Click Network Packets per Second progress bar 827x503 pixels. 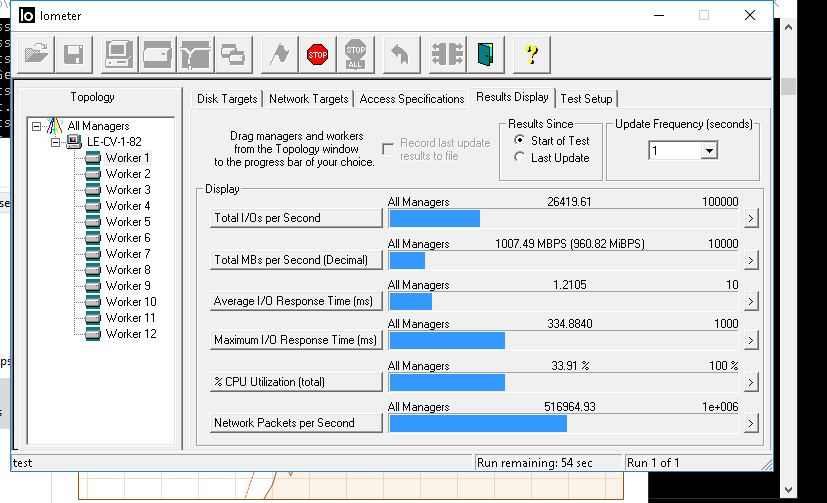563,423
